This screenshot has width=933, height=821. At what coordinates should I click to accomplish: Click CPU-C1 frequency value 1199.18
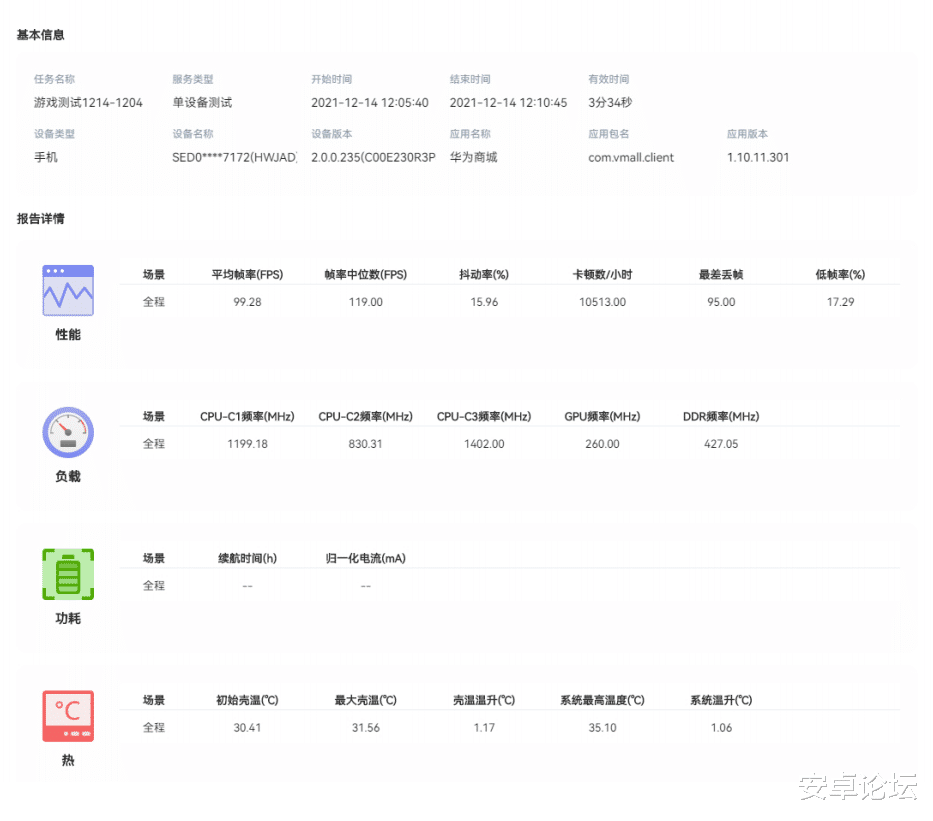(x=247, y=444)
